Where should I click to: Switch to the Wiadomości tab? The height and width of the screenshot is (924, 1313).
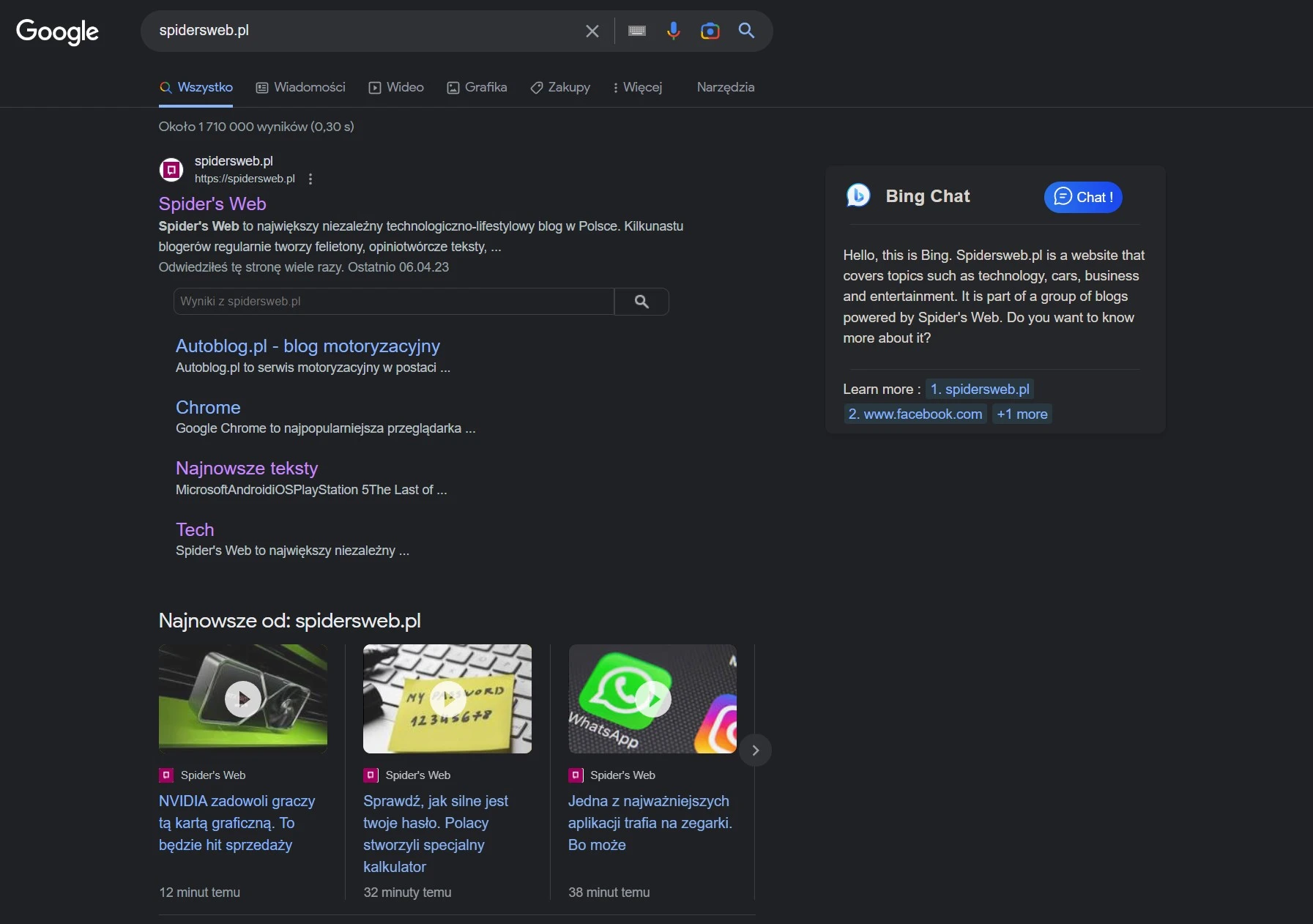tap(300, 87)
